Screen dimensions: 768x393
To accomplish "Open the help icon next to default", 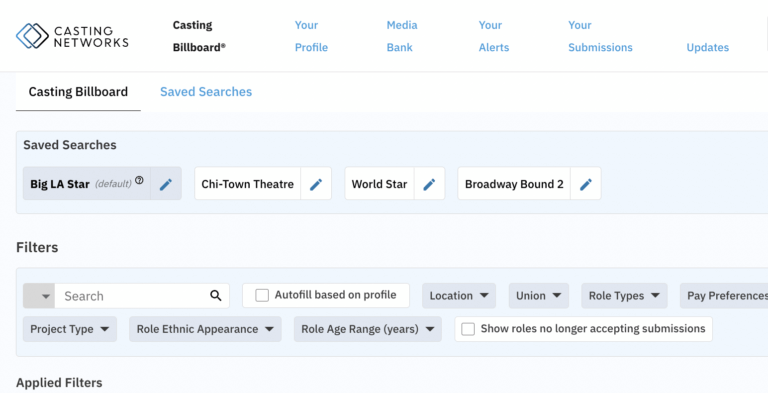I will (x=140, y=180).
